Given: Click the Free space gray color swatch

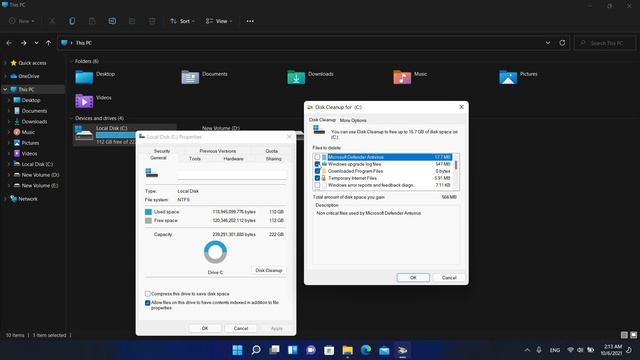Looking at the screenshot, I should [x=148, y=220].
